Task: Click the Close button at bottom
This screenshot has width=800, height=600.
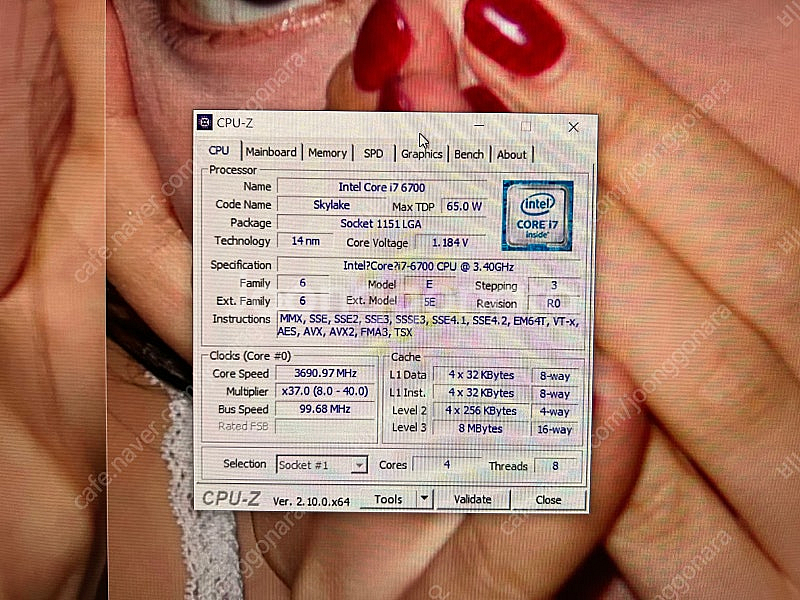Action: [x=548, y=500]
